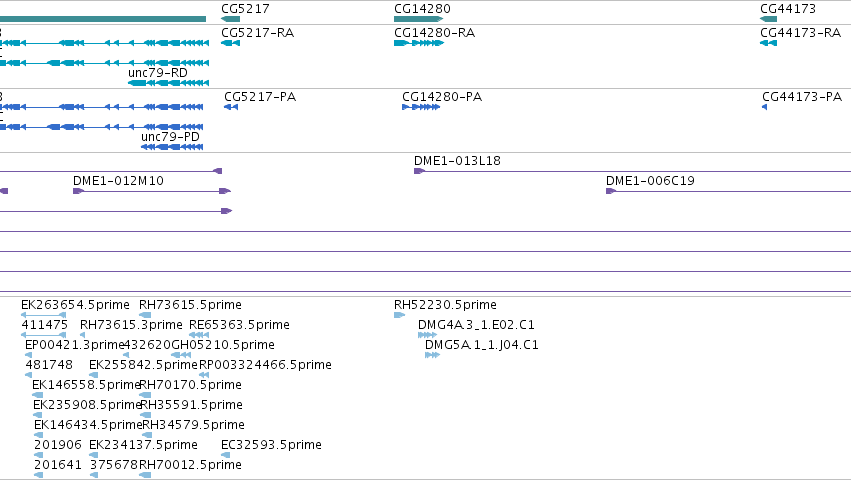The width and height of the screenshot is (851, 480).
Task: Click the CG44173-RA transcript glyph
Action: [x=769, y=43]
